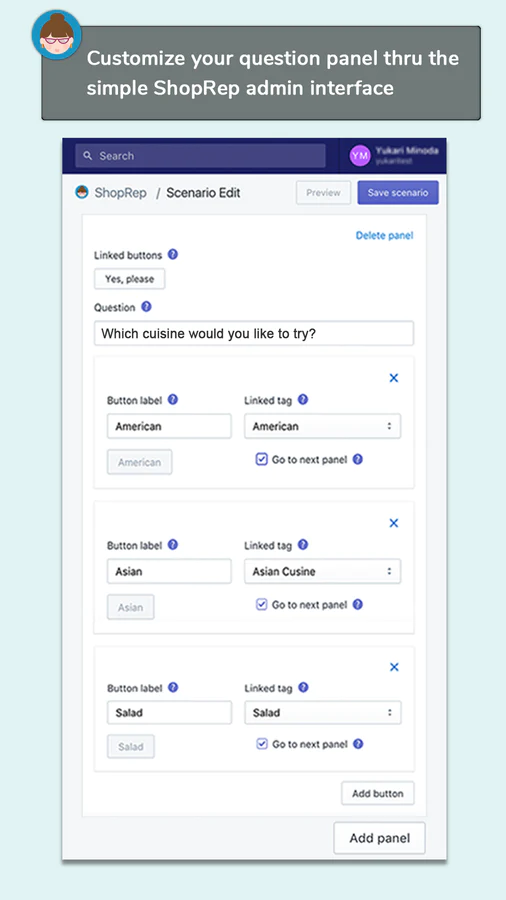Image resolution: width=506 pixels, height=900 pixels.
Task: Click the Delete panel link
Action: [x=384, y=235]
